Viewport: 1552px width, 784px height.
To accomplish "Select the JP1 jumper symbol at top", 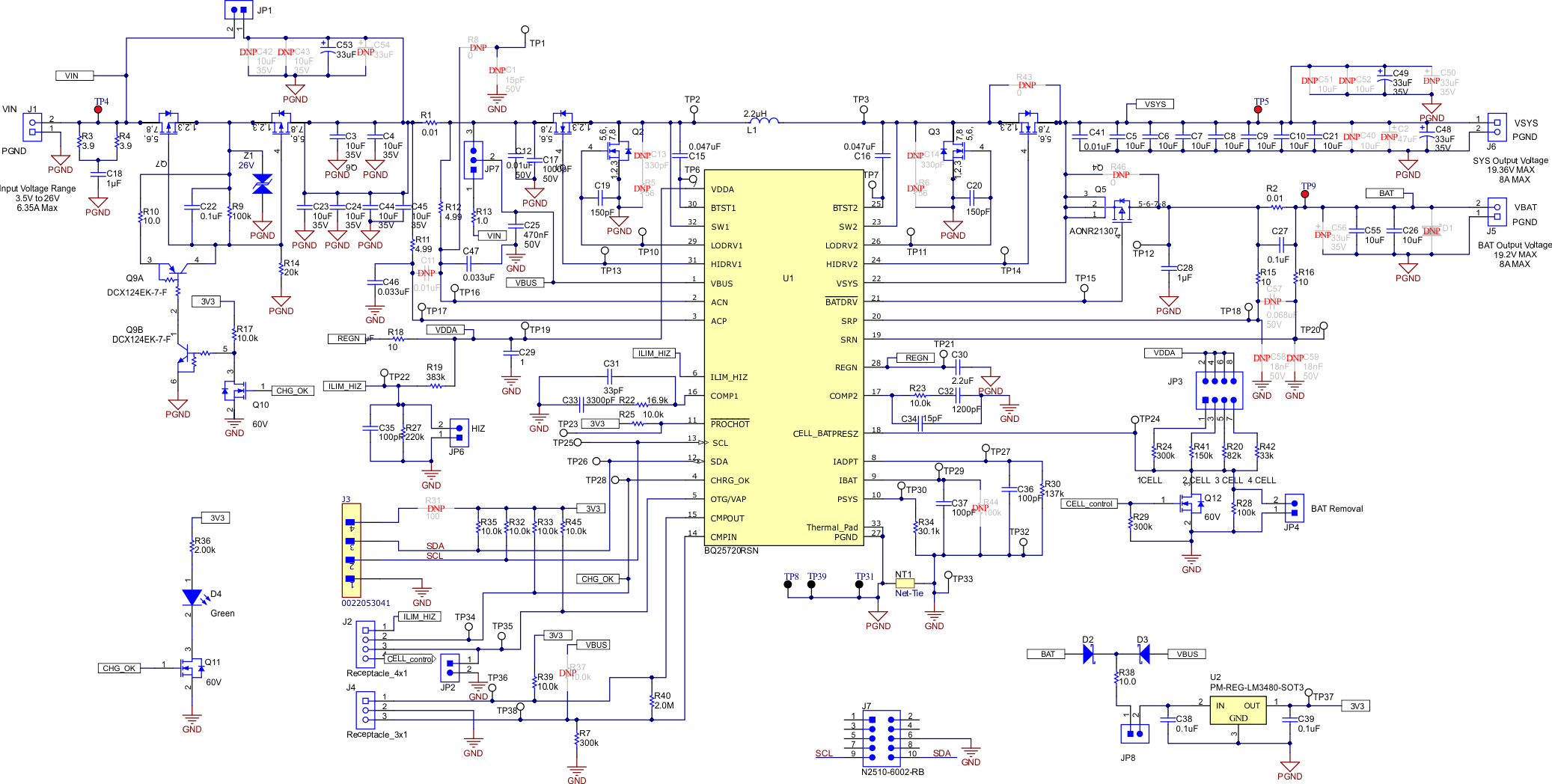I will click(239, 10).
